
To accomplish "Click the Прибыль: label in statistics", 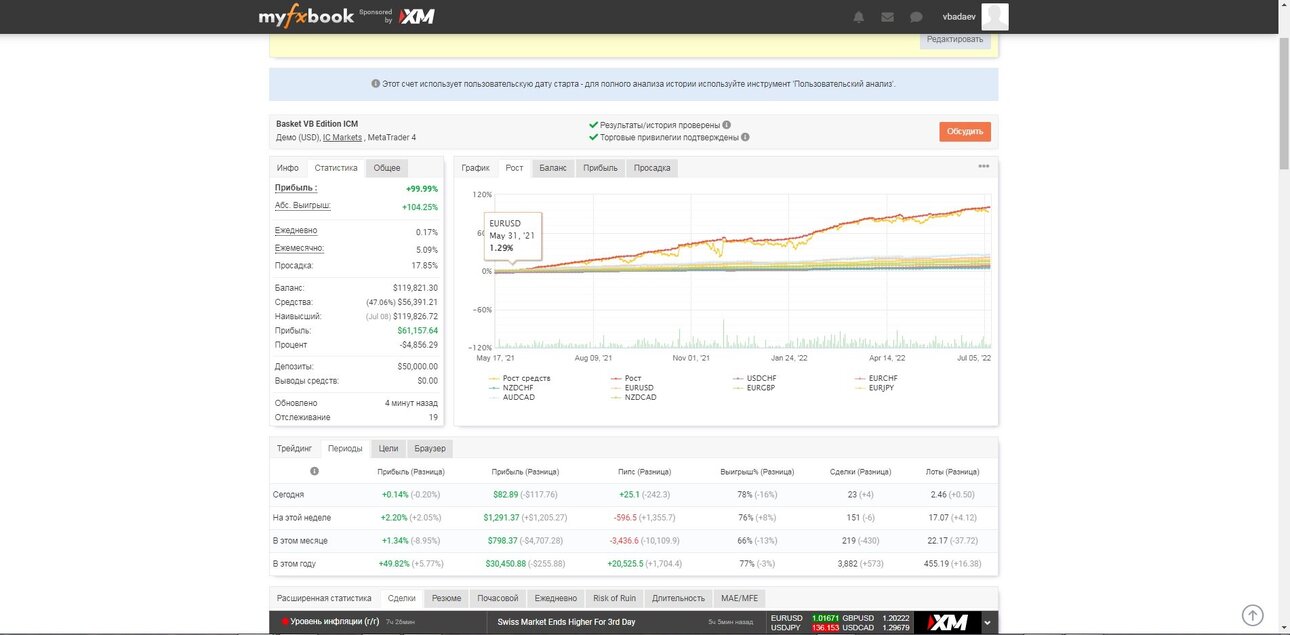I will (x=296, y=187).
